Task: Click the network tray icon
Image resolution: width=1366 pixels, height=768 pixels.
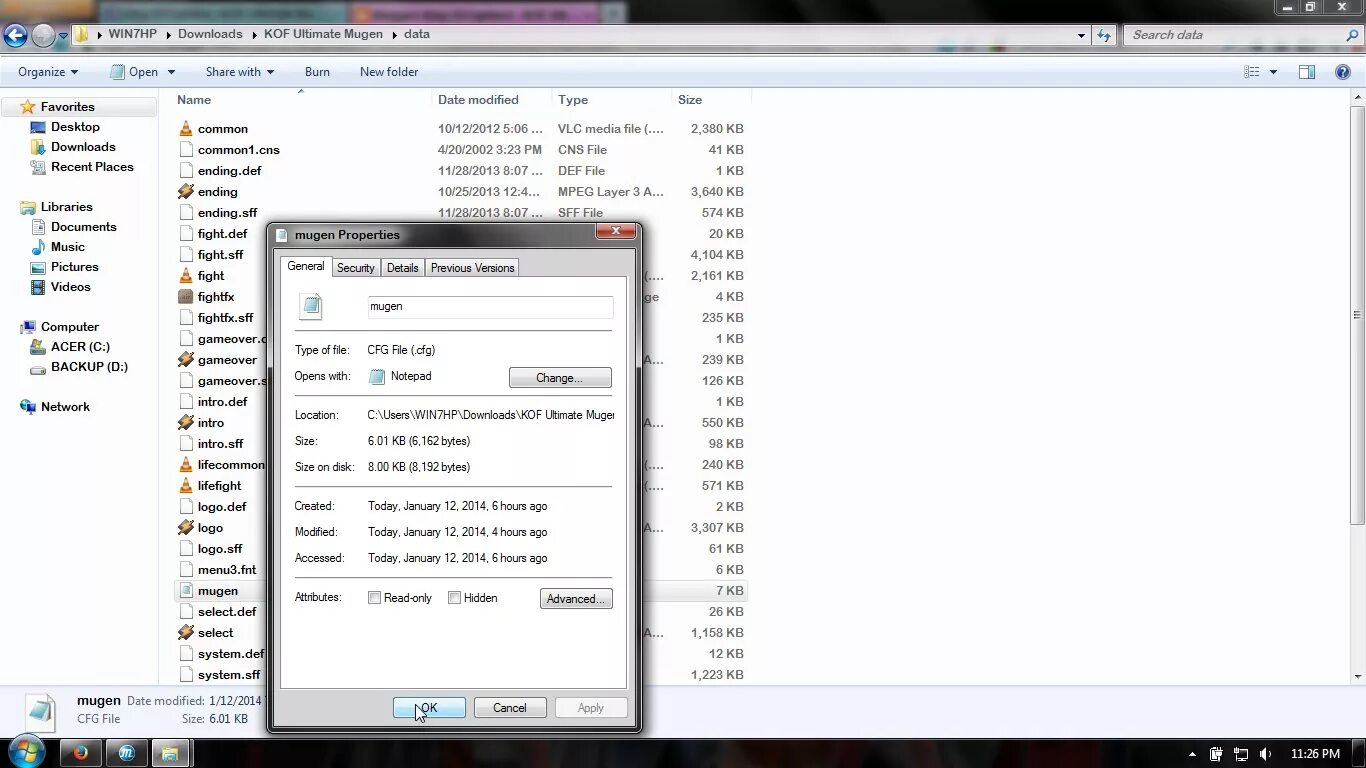Action: [x=1241, y=754]
